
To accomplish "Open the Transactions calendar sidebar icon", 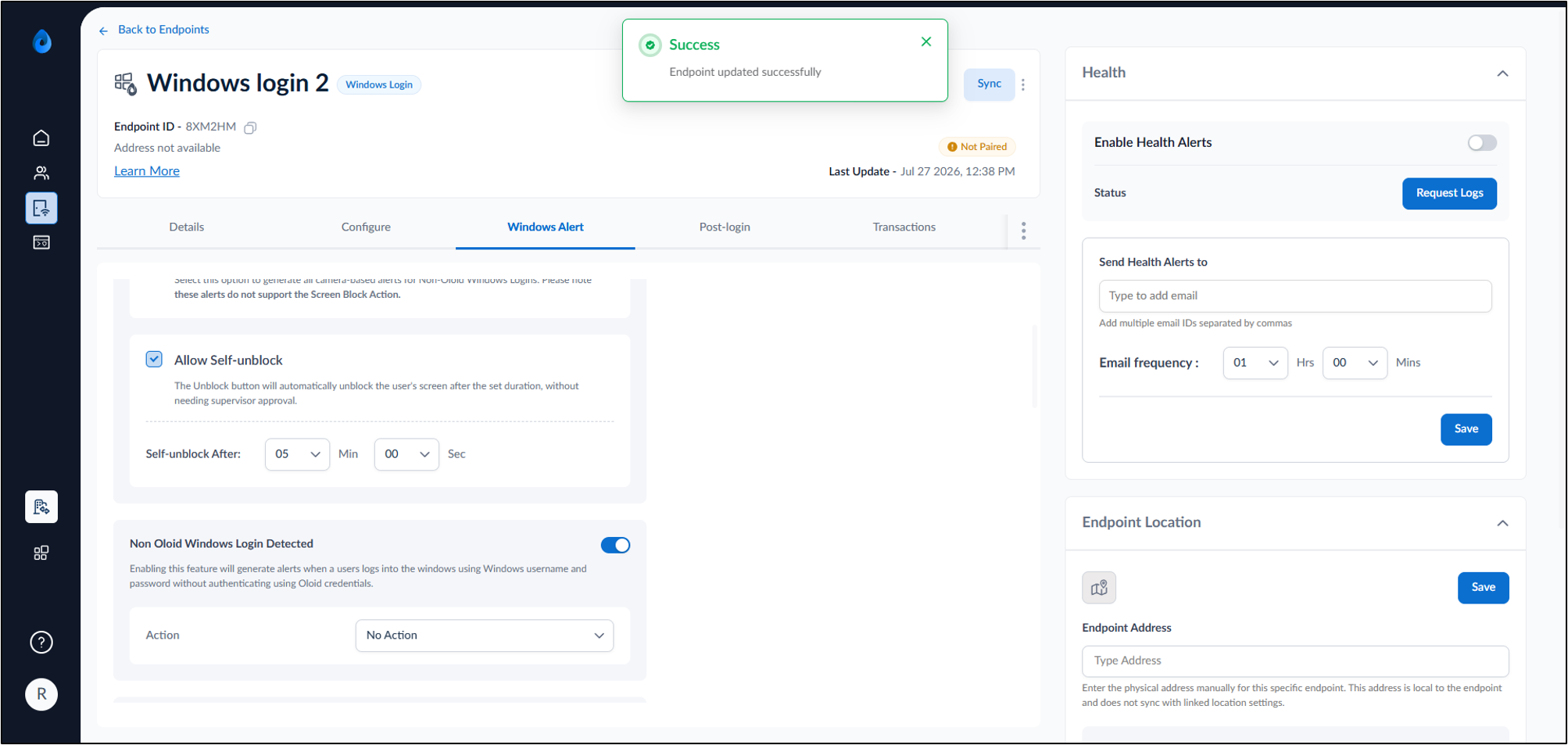I will pyautogui.click(x=41, y=242).
